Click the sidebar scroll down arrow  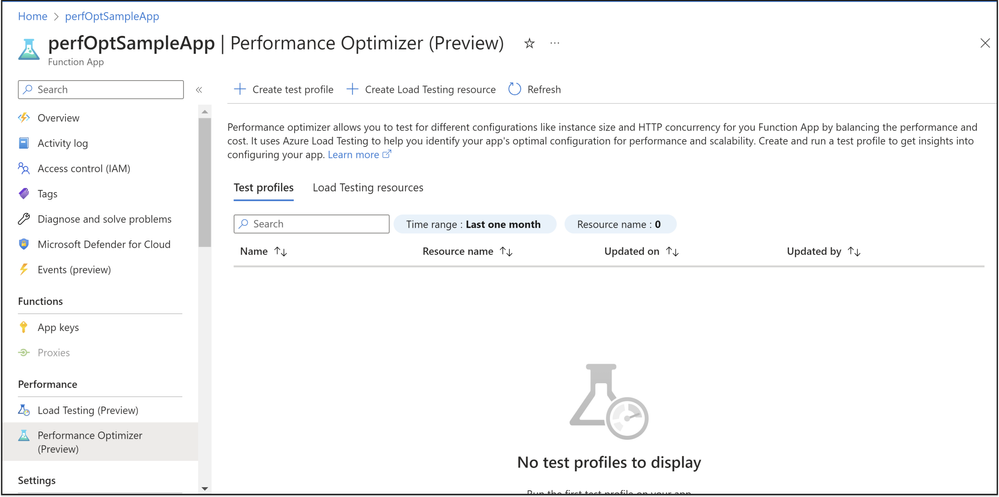click(205, 488)
